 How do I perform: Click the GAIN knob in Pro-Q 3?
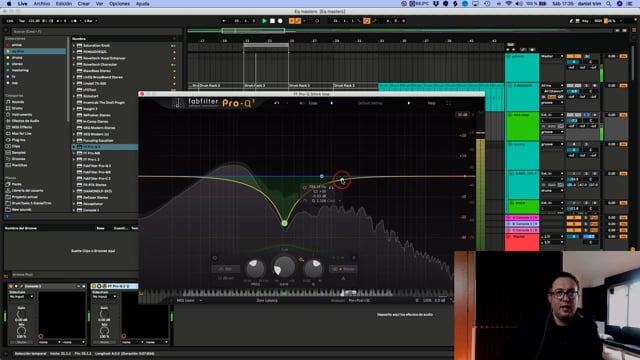[x=284, y=267]
